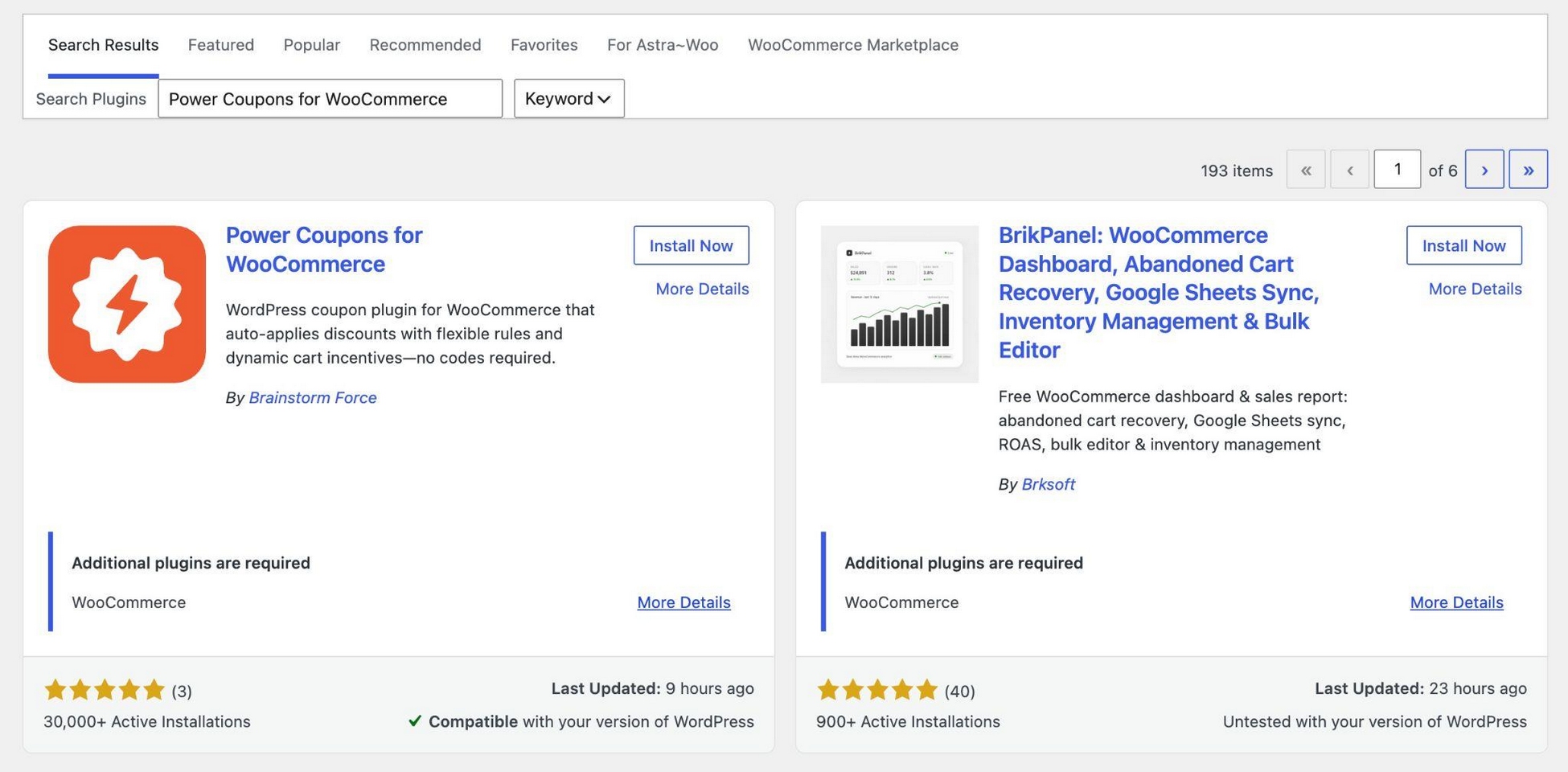
Task: Open the Favorites tab
Action: pos(544,44)
